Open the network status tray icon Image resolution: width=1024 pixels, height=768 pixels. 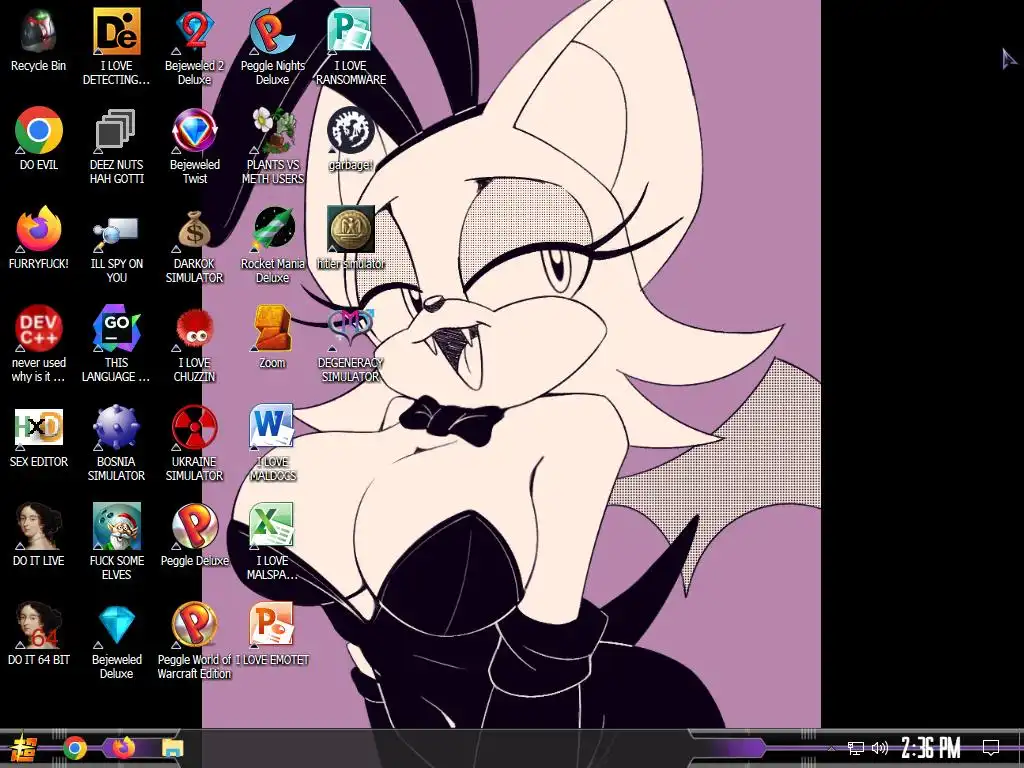[856, 748]
